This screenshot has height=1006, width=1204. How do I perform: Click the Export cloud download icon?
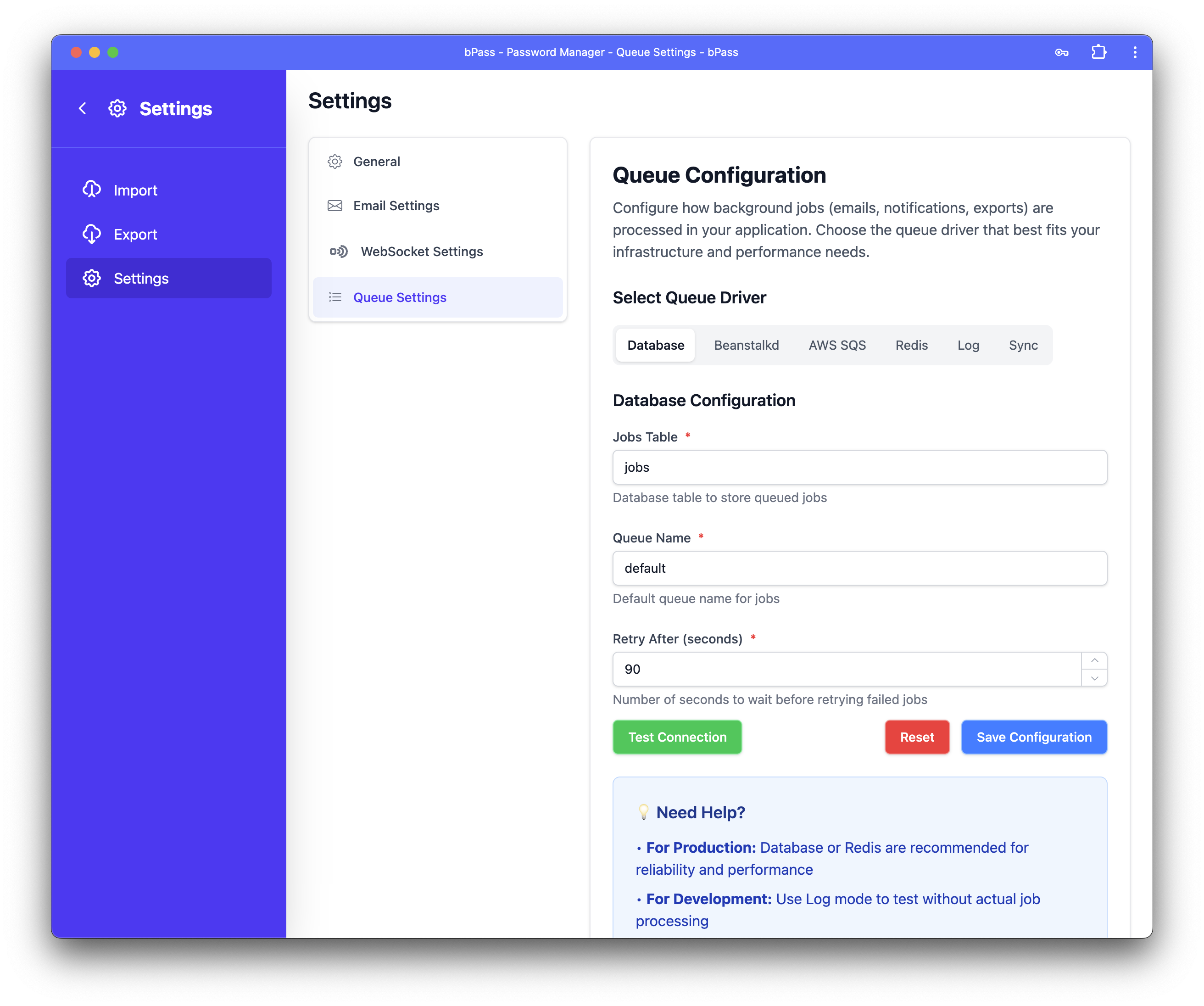[92, 234]
